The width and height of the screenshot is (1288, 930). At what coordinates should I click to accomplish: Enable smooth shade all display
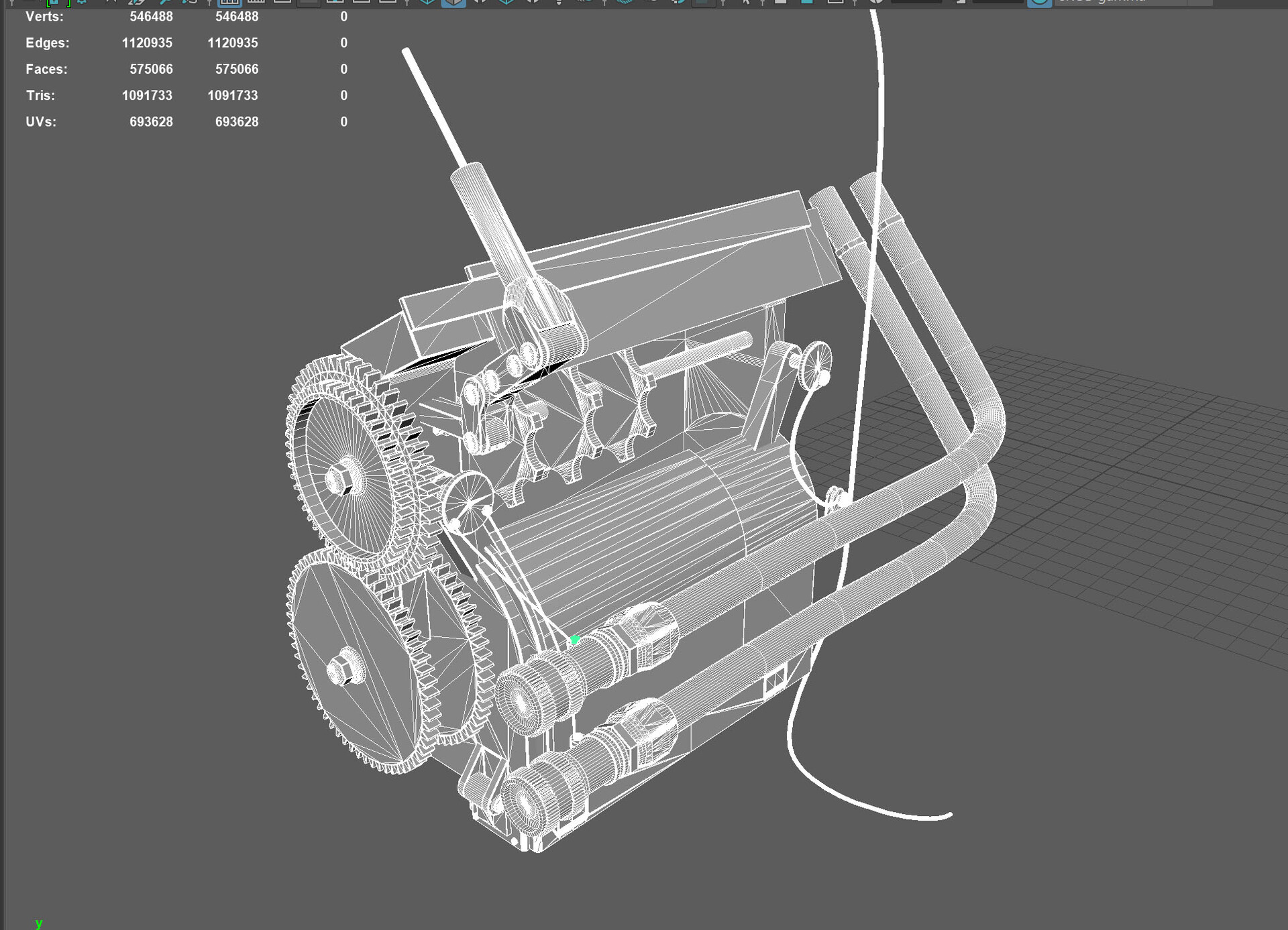[x=453, y=3]
